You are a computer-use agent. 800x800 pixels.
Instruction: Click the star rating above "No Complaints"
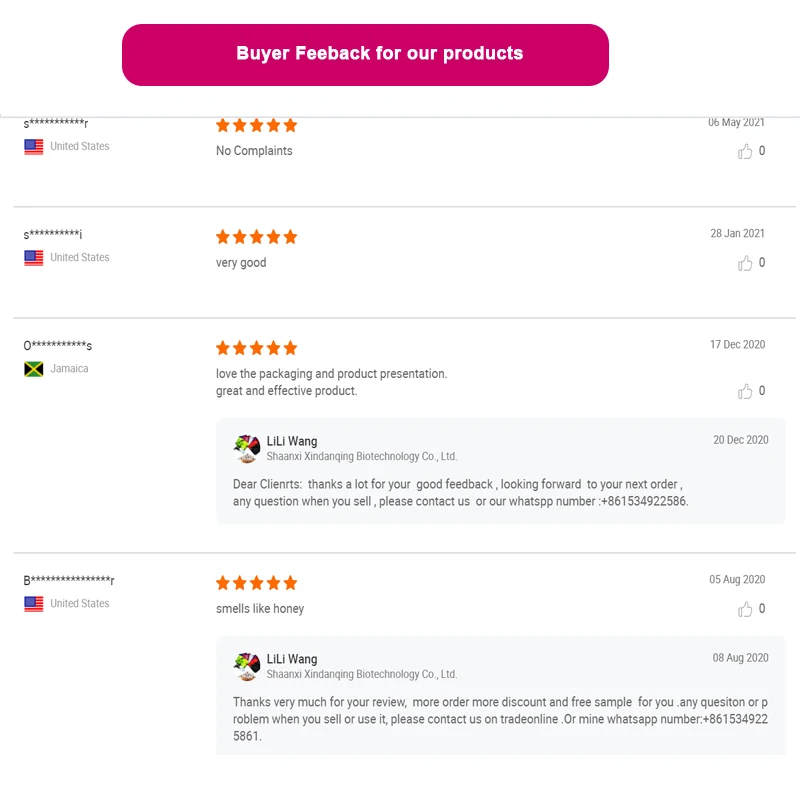[257, 125]
